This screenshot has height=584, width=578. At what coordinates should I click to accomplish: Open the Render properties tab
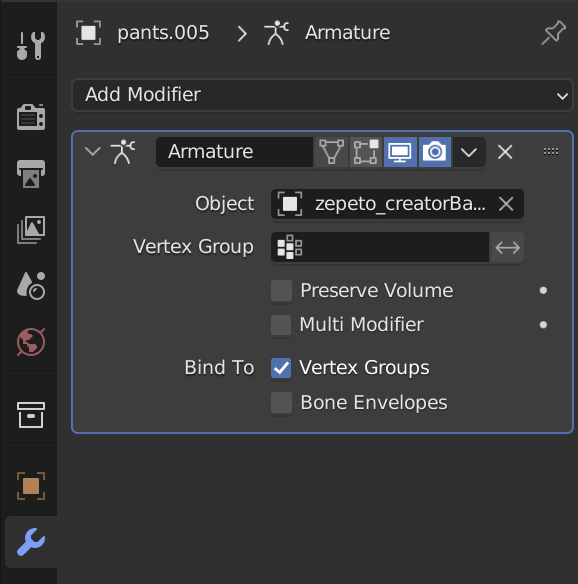click(x=31, y=117)
